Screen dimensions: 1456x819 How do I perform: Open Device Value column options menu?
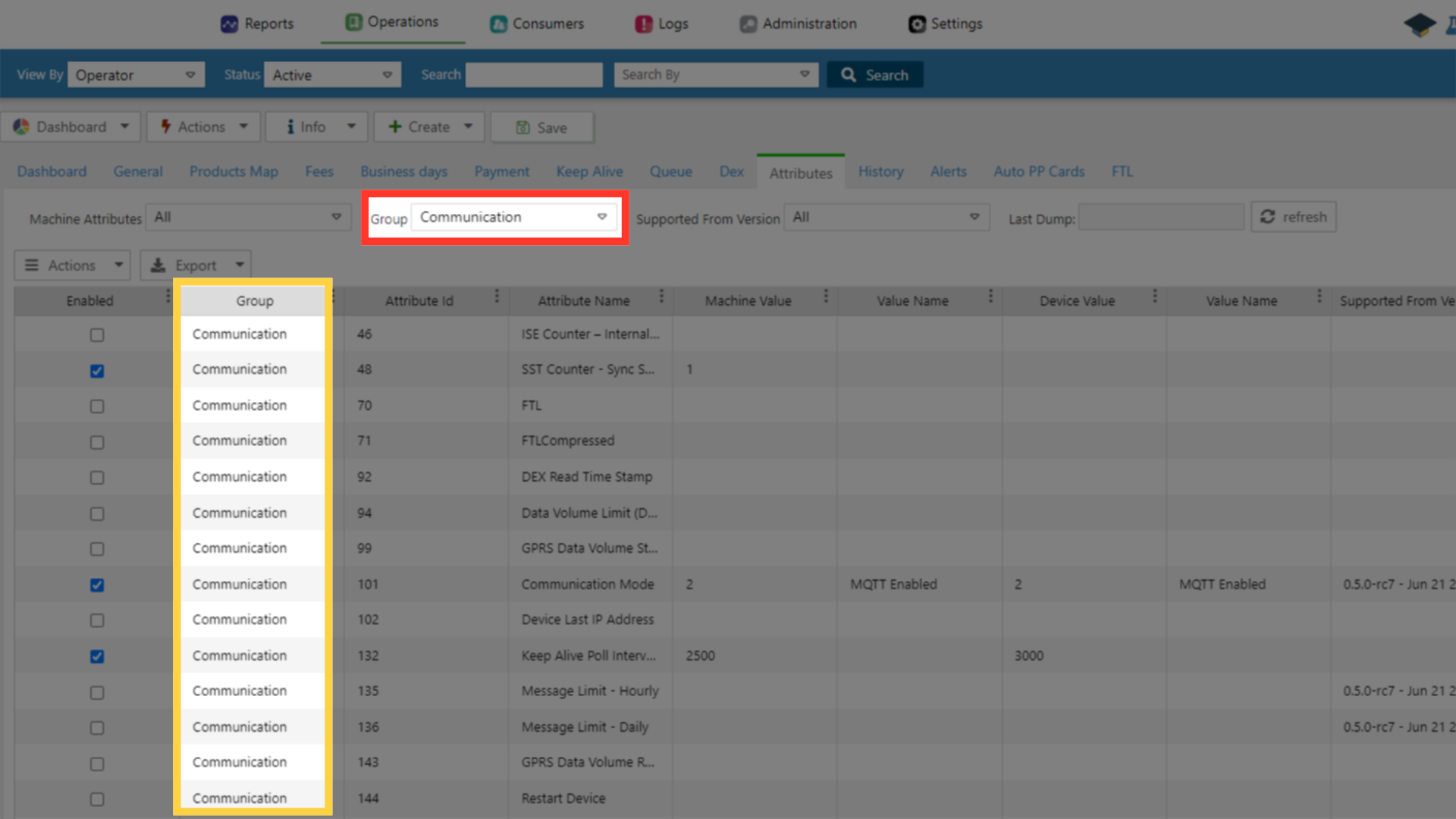[1155, 297]
